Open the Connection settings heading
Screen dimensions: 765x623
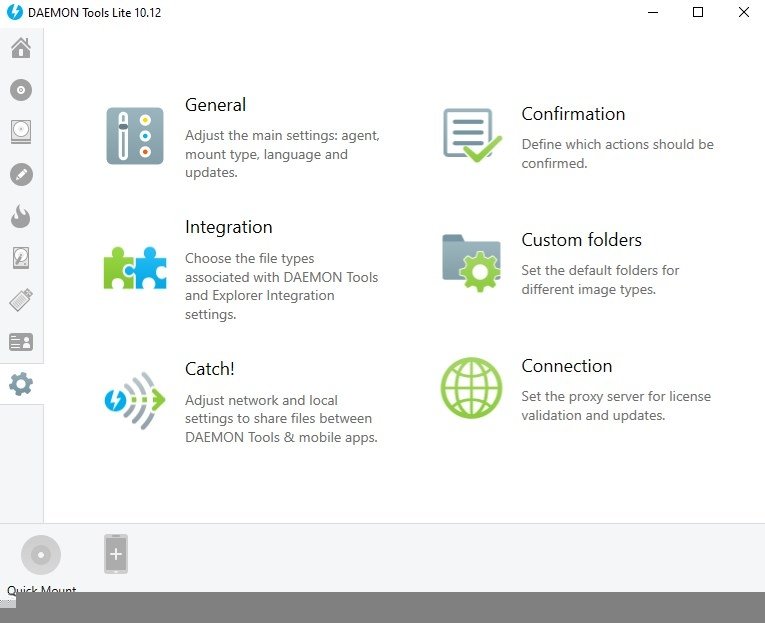pyautogui.click(x=566, y=366)
